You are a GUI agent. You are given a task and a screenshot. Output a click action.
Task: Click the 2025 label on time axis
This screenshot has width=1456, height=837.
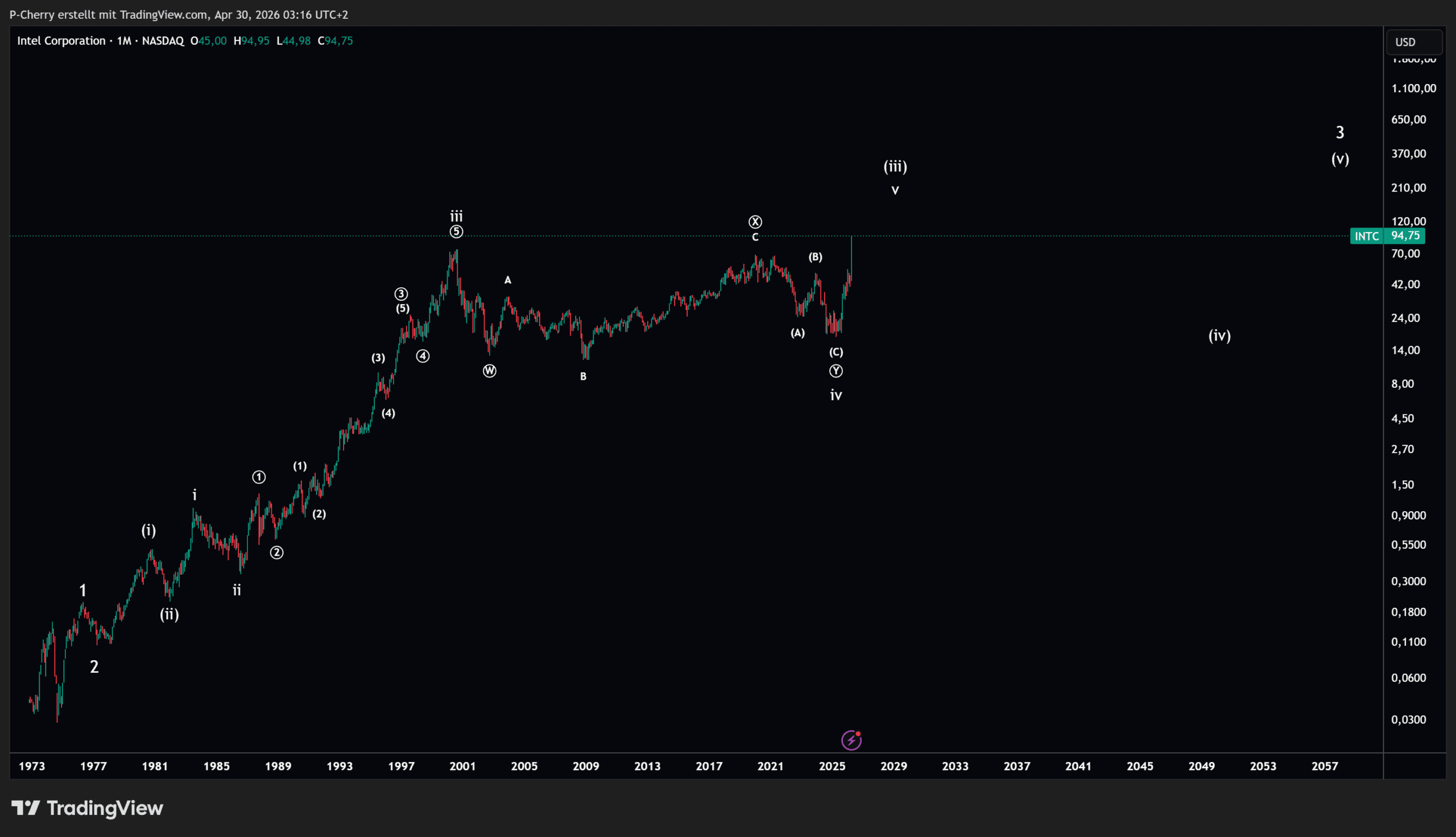(x=832, y=766)
